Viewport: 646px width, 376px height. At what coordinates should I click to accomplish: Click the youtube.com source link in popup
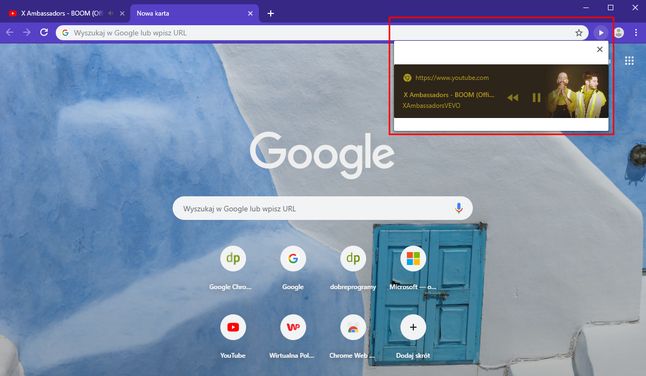click(452, 77)
